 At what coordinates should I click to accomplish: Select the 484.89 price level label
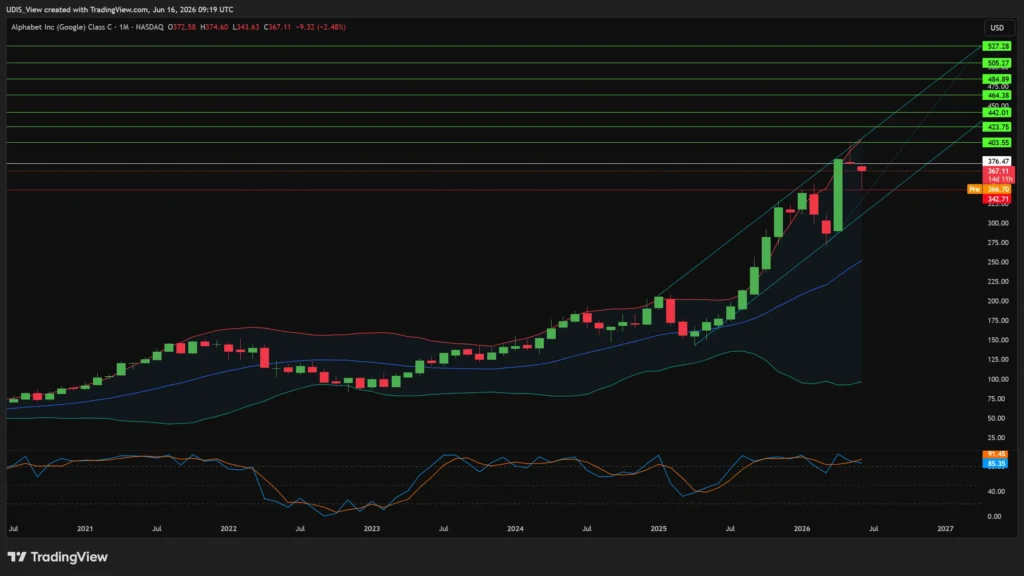997,79
